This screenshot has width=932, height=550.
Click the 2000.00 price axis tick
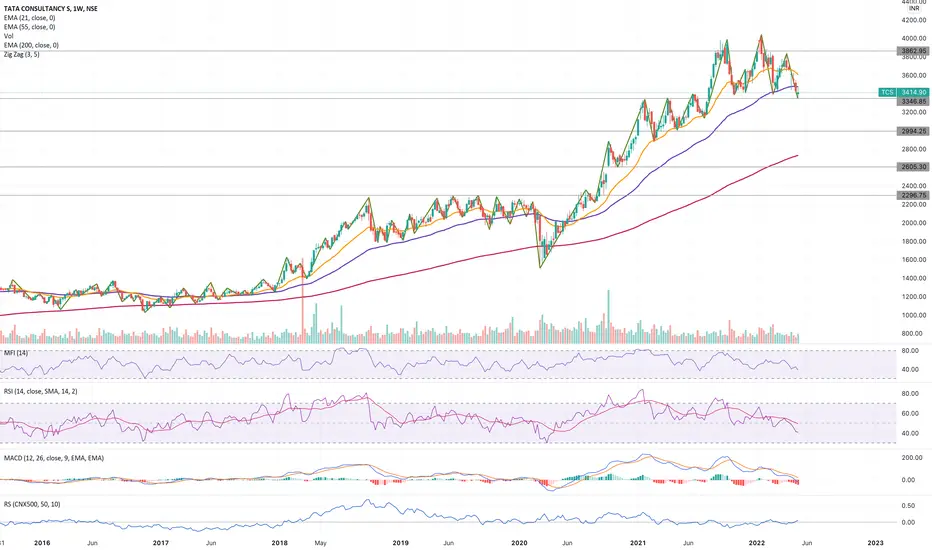click(x=914, y=223)
